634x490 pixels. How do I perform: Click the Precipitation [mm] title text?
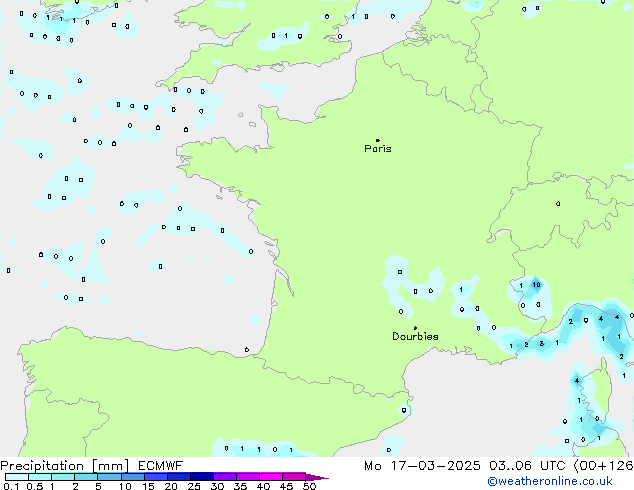point(65,466)
